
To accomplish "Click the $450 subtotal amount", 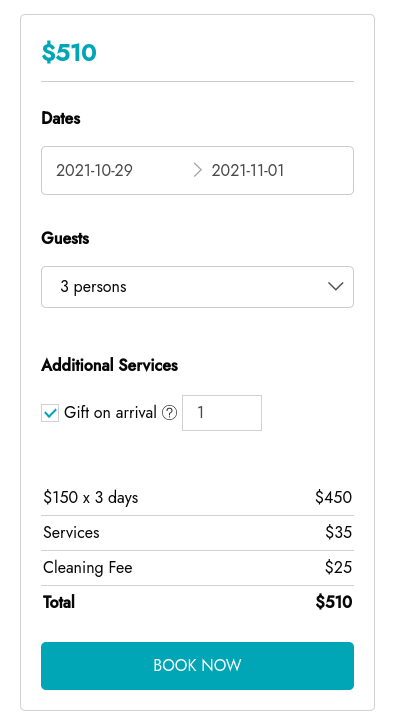I will (333, 497).
